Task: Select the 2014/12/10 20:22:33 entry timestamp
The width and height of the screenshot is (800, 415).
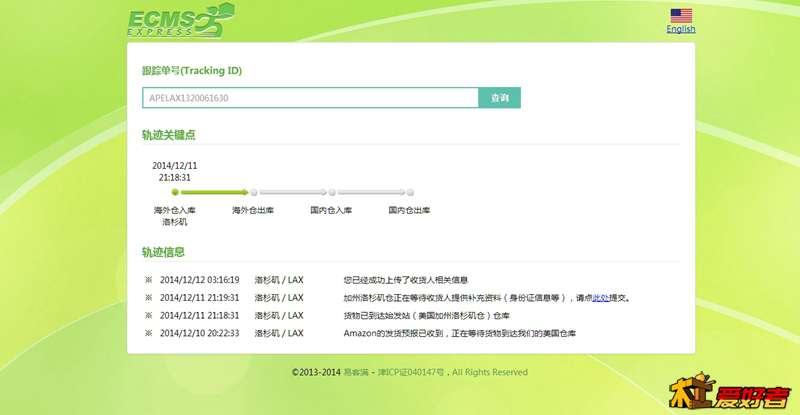Action: click(199, 333)
